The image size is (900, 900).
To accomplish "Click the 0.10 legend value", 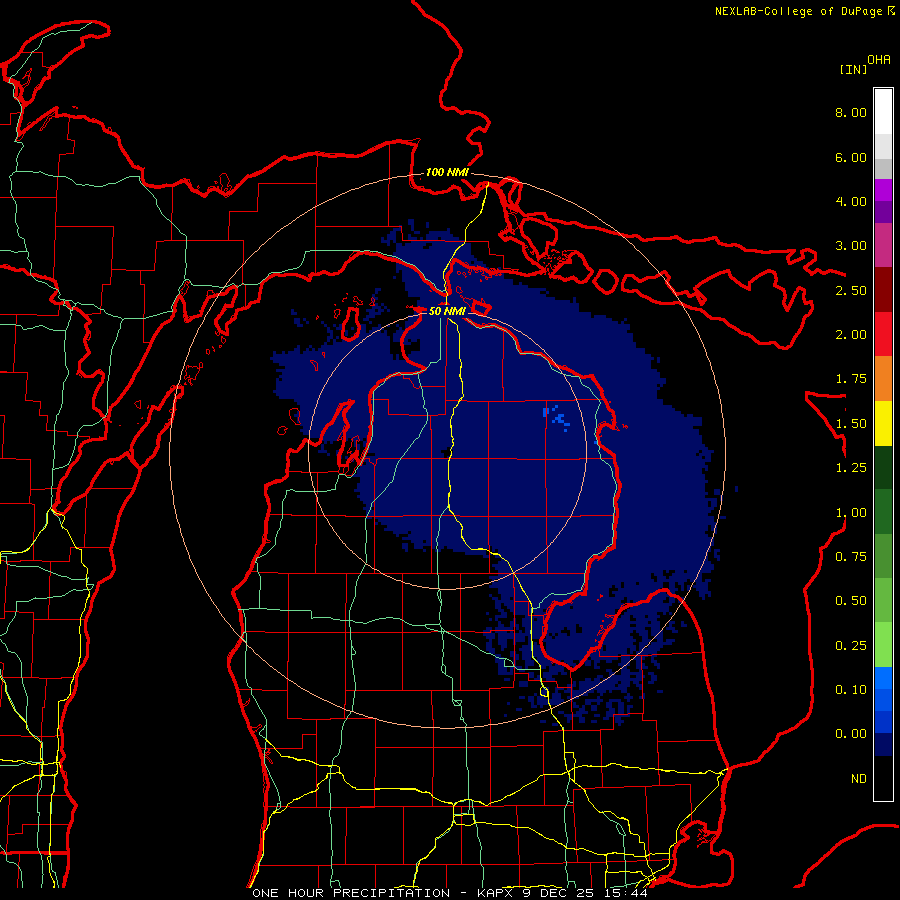I will pyautogui.click(x=851, y=690).
